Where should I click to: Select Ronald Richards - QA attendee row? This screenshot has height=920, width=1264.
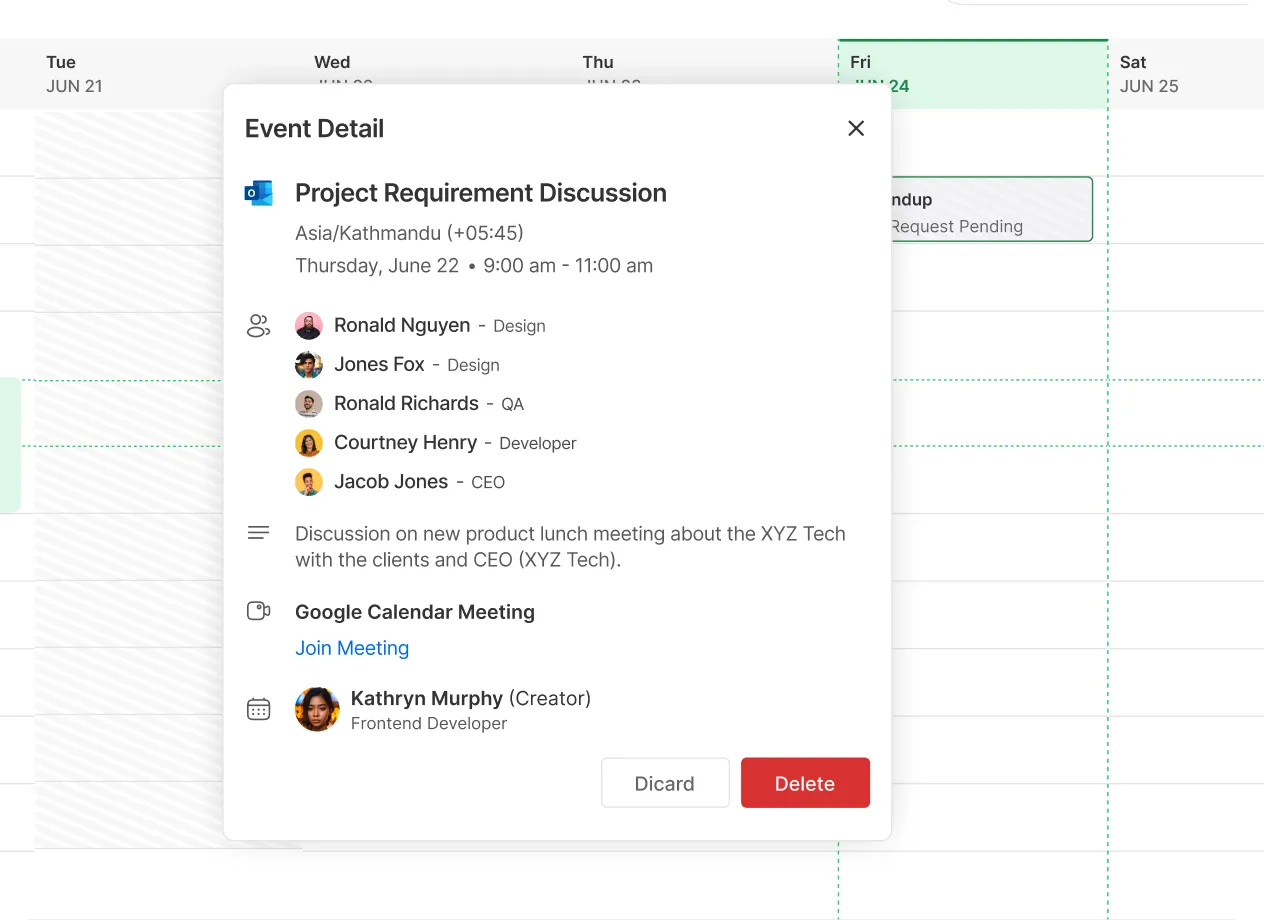pyautogui.click(x=428, y=403)
